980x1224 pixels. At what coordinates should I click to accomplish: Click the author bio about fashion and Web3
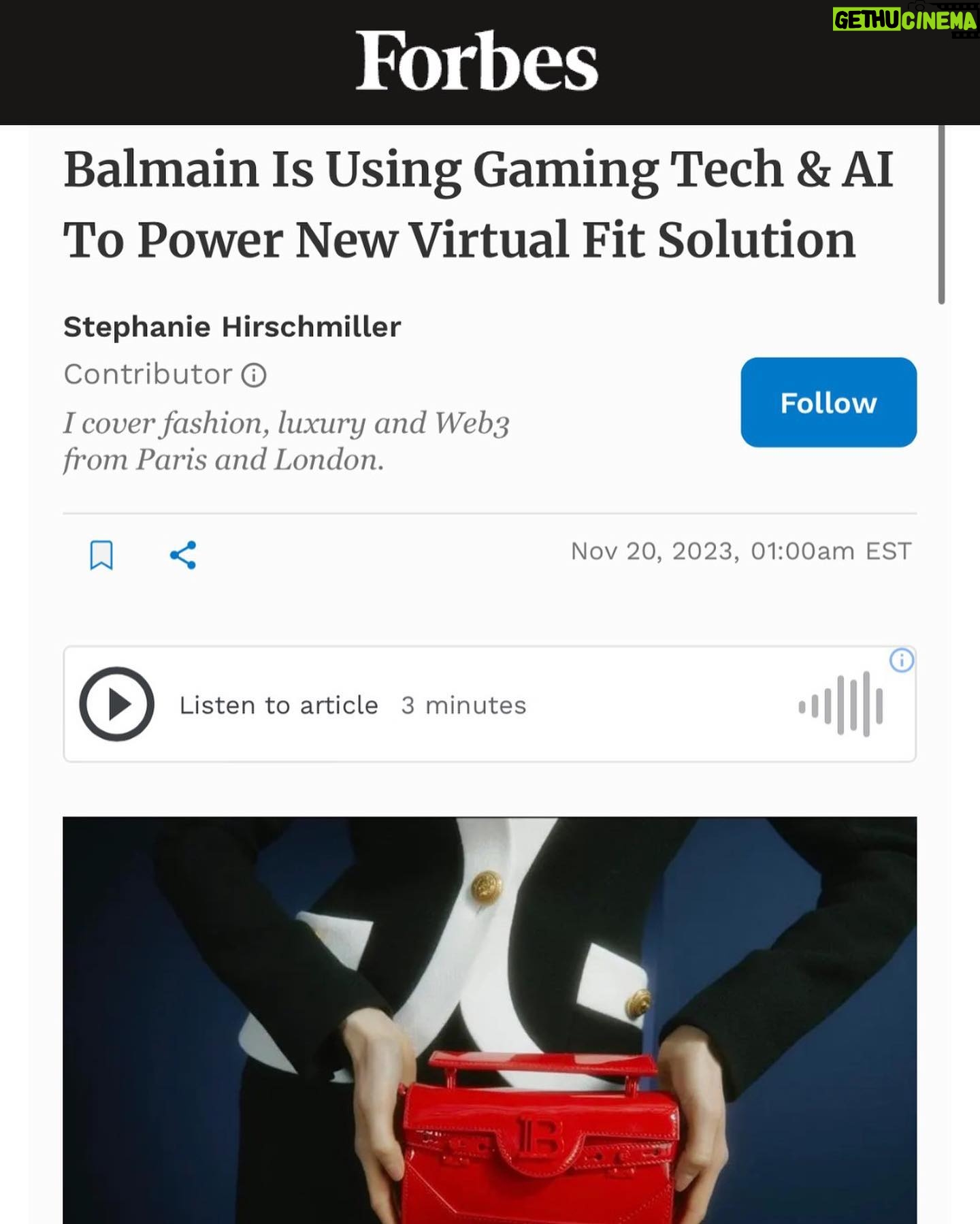[286, 441]
